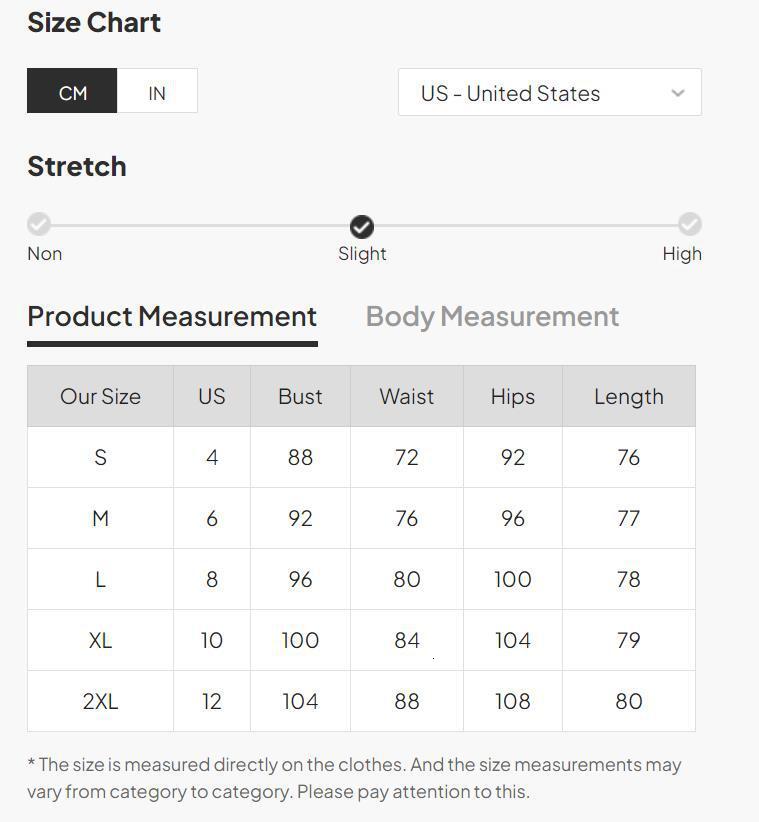
Task: Select the Non stretch checkmark icon
Action: [39, 224]
